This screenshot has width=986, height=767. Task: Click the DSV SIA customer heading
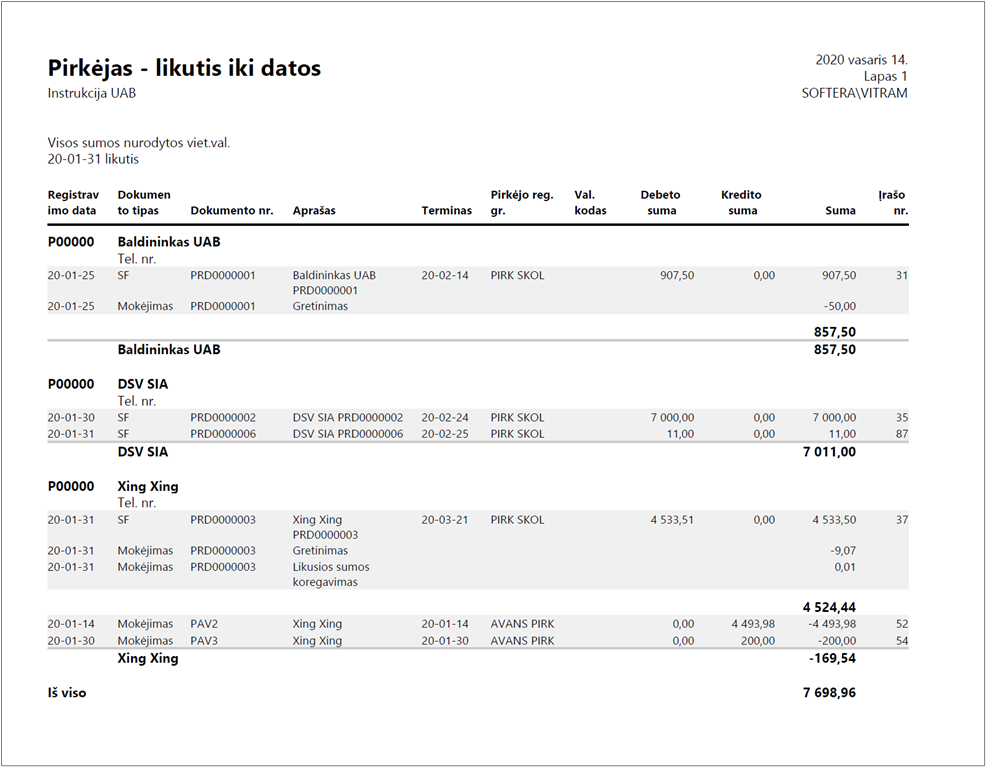coord(143,384)
